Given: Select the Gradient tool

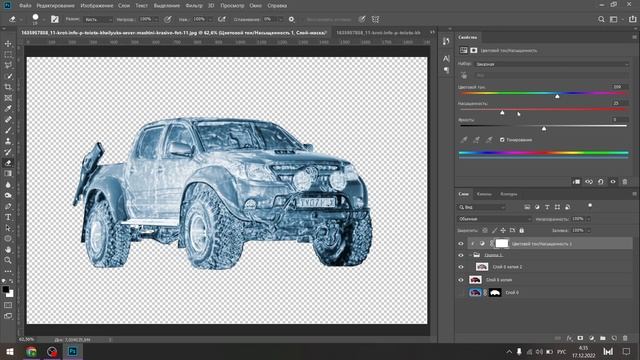Looking at the screenshot, I should tap(8, 173).
